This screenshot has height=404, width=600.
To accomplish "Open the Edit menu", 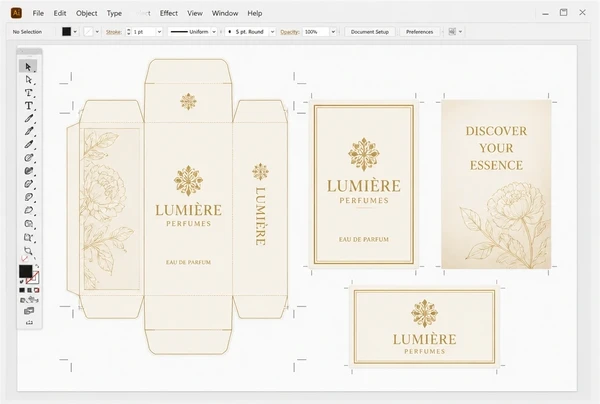I will 60,13.
